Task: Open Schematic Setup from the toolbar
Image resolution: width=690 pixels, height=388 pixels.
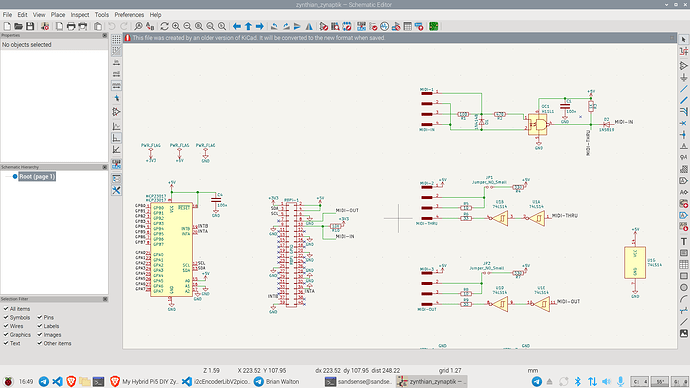Action: pos(45,26)
